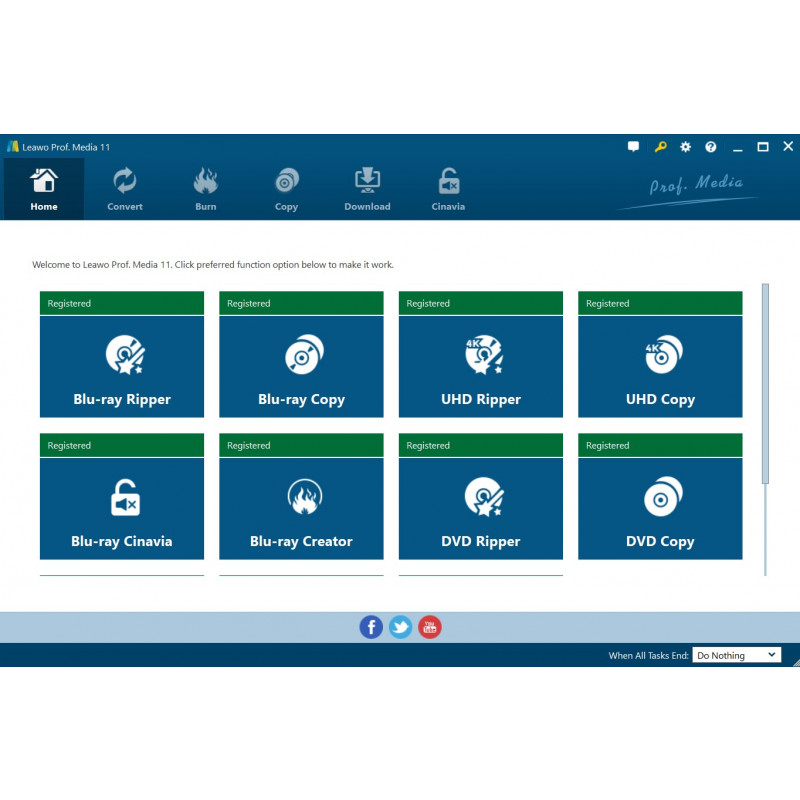Maximize the Leawo Prof. Media window

pos(763,147)
